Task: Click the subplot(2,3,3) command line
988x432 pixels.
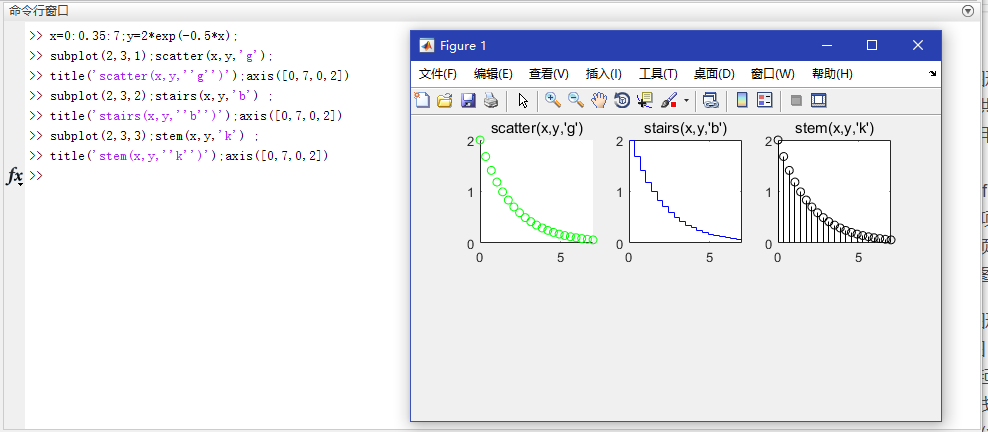Action: pyautogui.click(x=144, y=135)
